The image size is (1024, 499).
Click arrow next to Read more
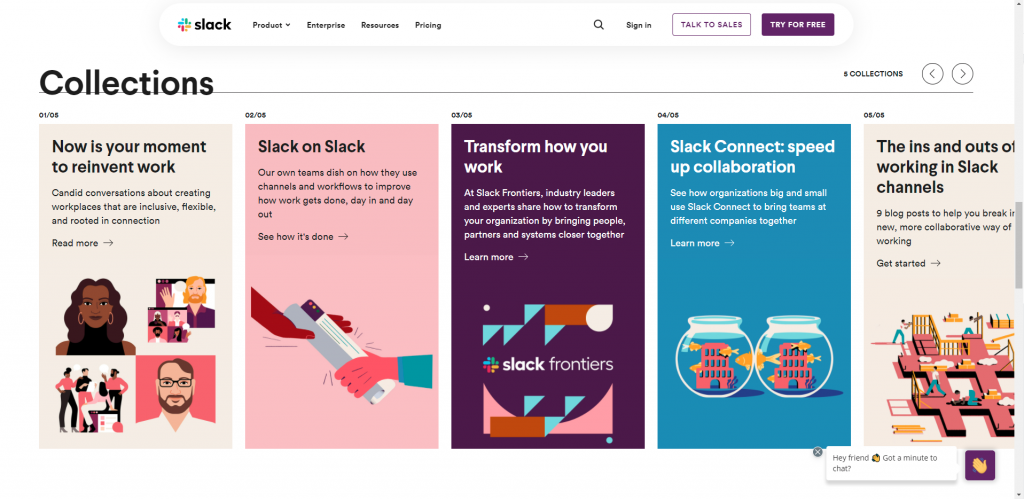click(x=108, y=243)
